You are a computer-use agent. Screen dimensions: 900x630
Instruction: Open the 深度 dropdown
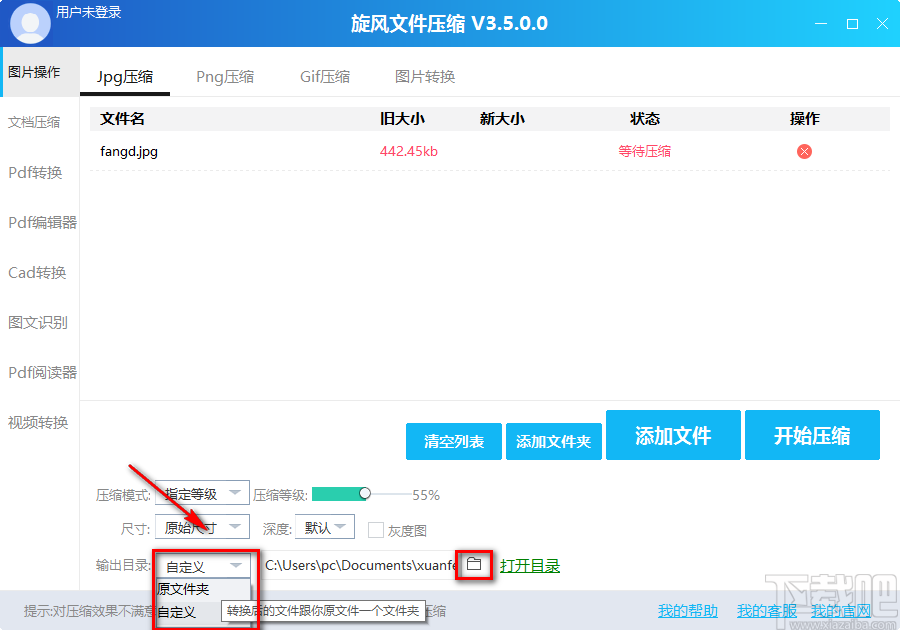[324, 527]
